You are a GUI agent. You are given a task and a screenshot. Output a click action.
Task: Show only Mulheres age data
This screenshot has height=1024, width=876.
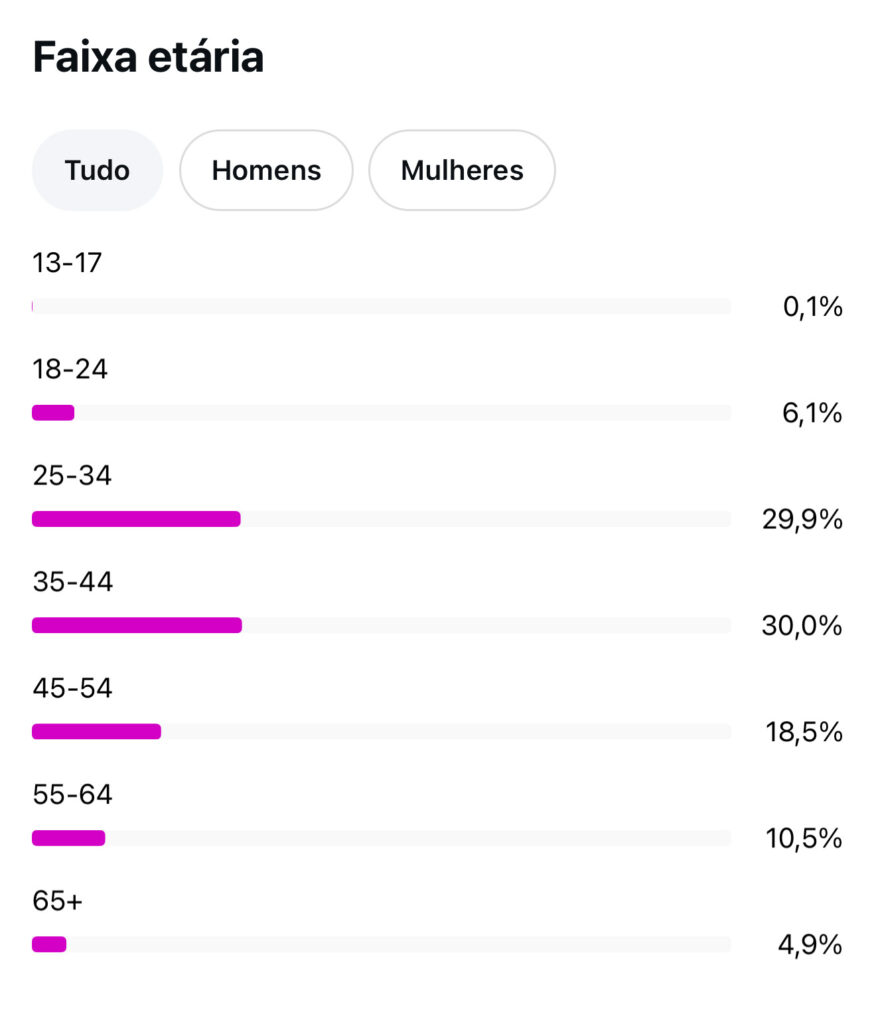coord(462,170)
